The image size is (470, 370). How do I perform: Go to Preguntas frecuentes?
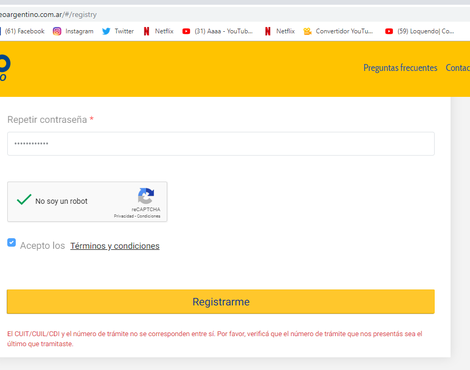click(400, 68)
